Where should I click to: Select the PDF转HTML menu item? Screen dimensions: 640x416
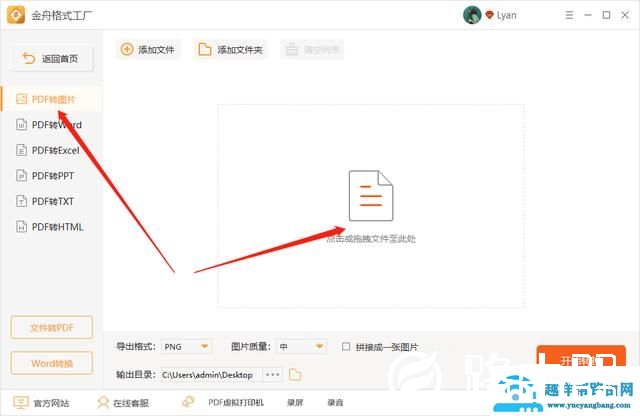click(x=51, y=227)
